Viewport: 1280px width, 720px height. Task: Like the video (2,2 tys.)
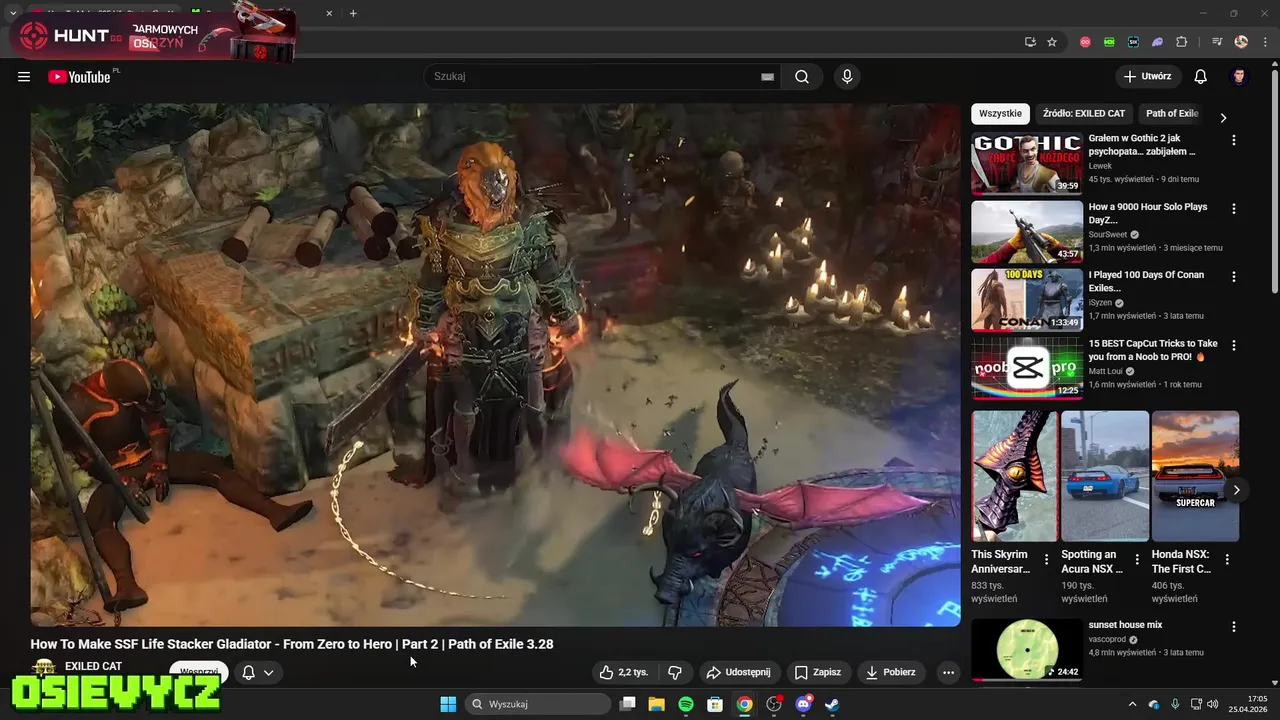click(x=624, y=672)
